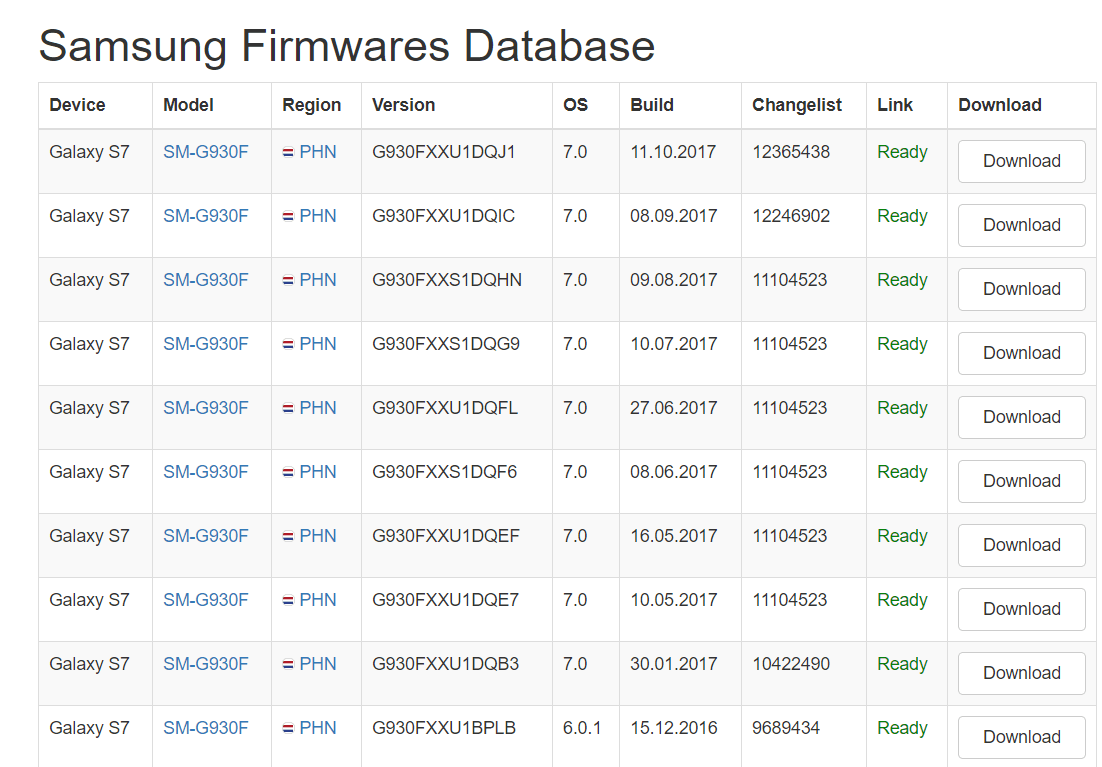Open PHN region link for G930FXXU1DQIC
The width and height of the screenshot is (1102, 767).
[317, 216]
